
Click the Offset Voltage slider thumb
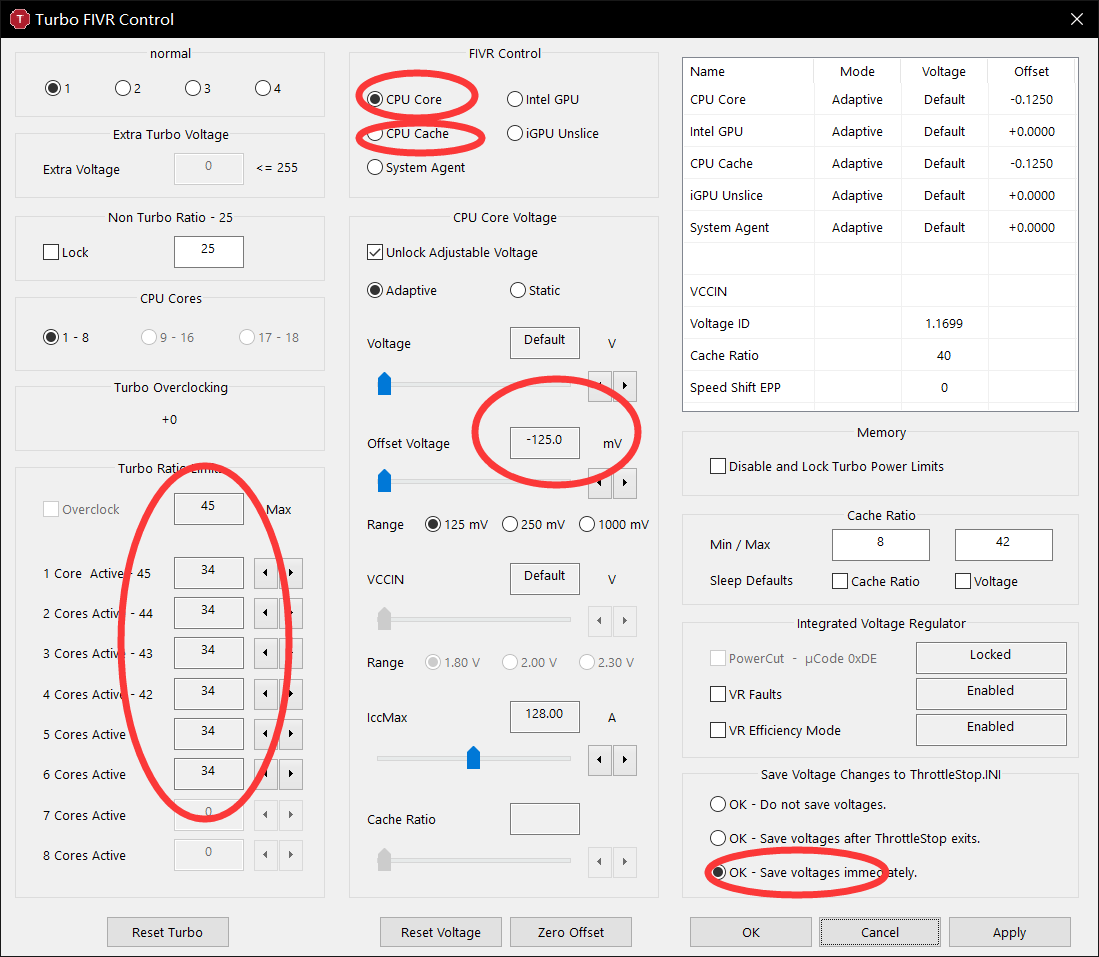384,481
